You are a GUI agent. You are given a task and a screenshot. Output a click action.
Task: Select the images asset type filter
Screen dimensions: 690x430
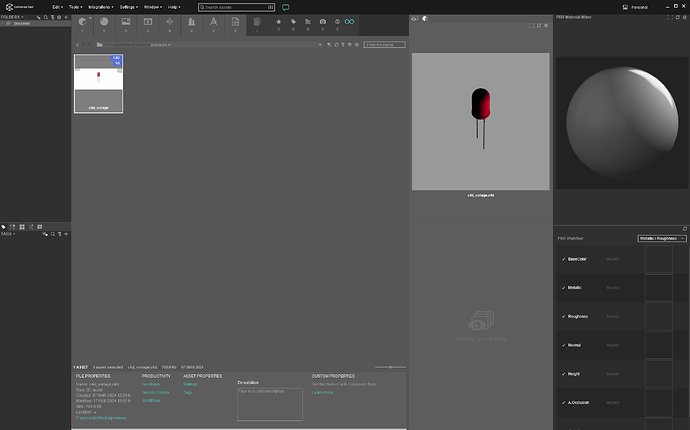(x=126, y=22)
